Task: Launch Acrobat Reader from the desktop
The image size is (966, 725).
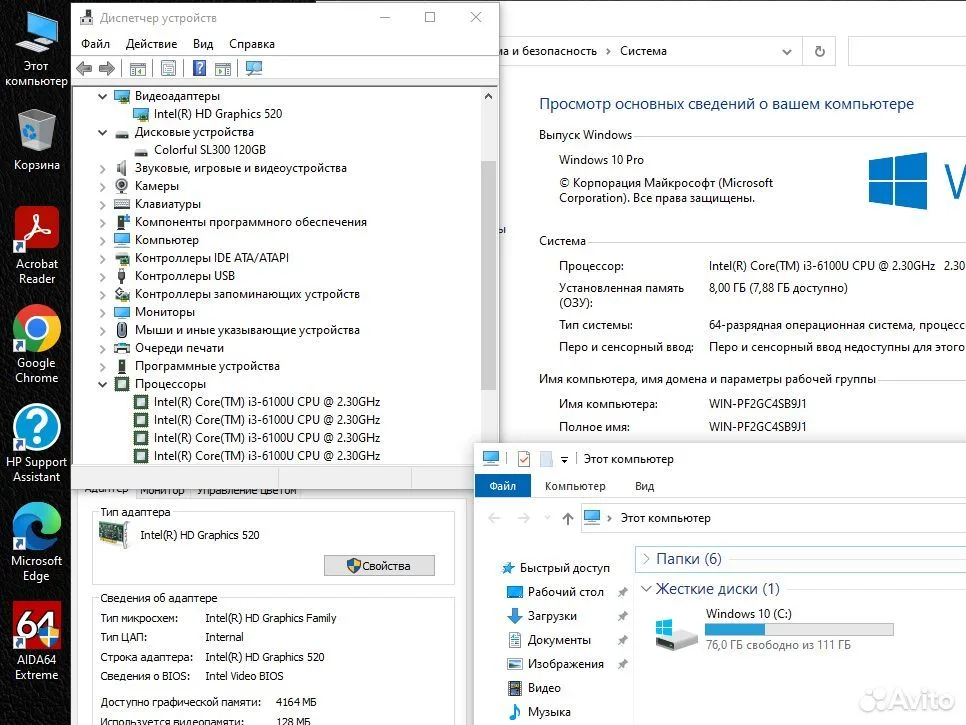Action: (36, 245)
